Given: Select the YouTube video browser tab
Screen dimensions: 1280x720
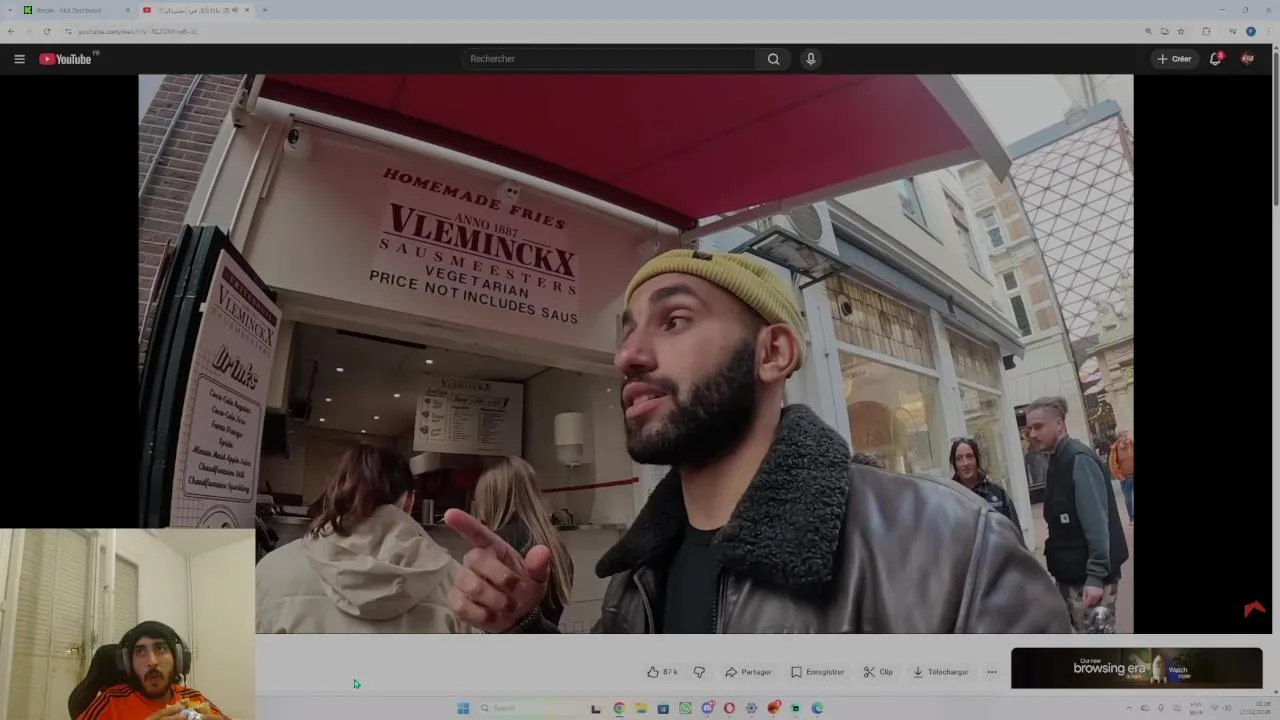Looking at the screenshot, I should coord(195,10).
